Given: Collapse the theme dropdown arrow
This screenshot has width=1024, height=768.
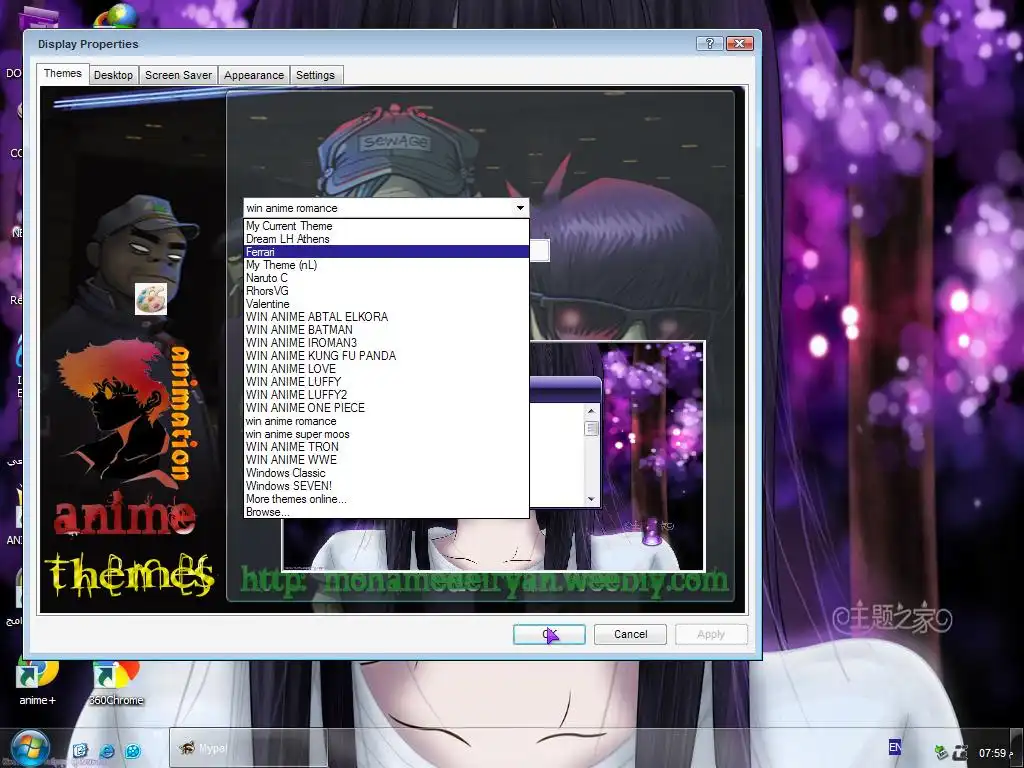Looking at the screenshot, I should (520, 208).
